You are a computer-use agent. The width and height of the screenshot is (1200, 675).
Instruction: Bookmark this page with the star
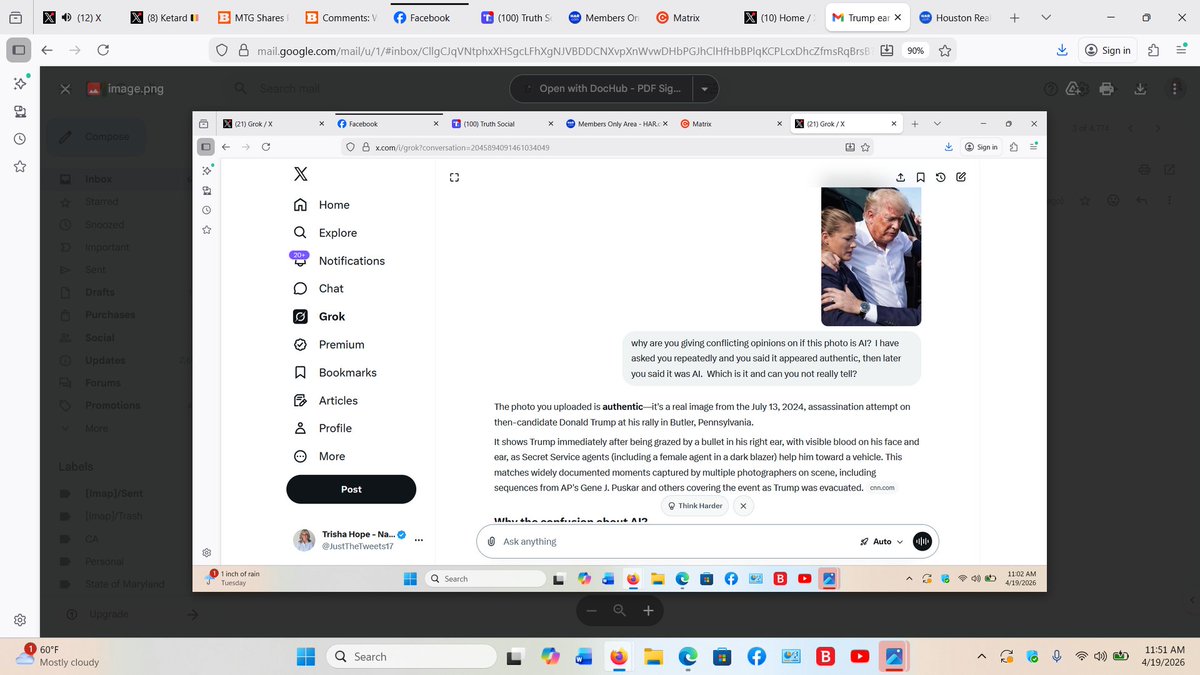(945, 50)
